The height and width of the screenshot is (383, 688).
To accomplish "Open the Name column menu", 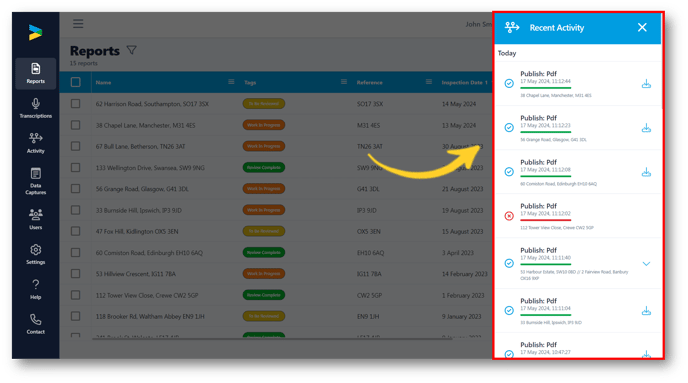I will 231,82.
